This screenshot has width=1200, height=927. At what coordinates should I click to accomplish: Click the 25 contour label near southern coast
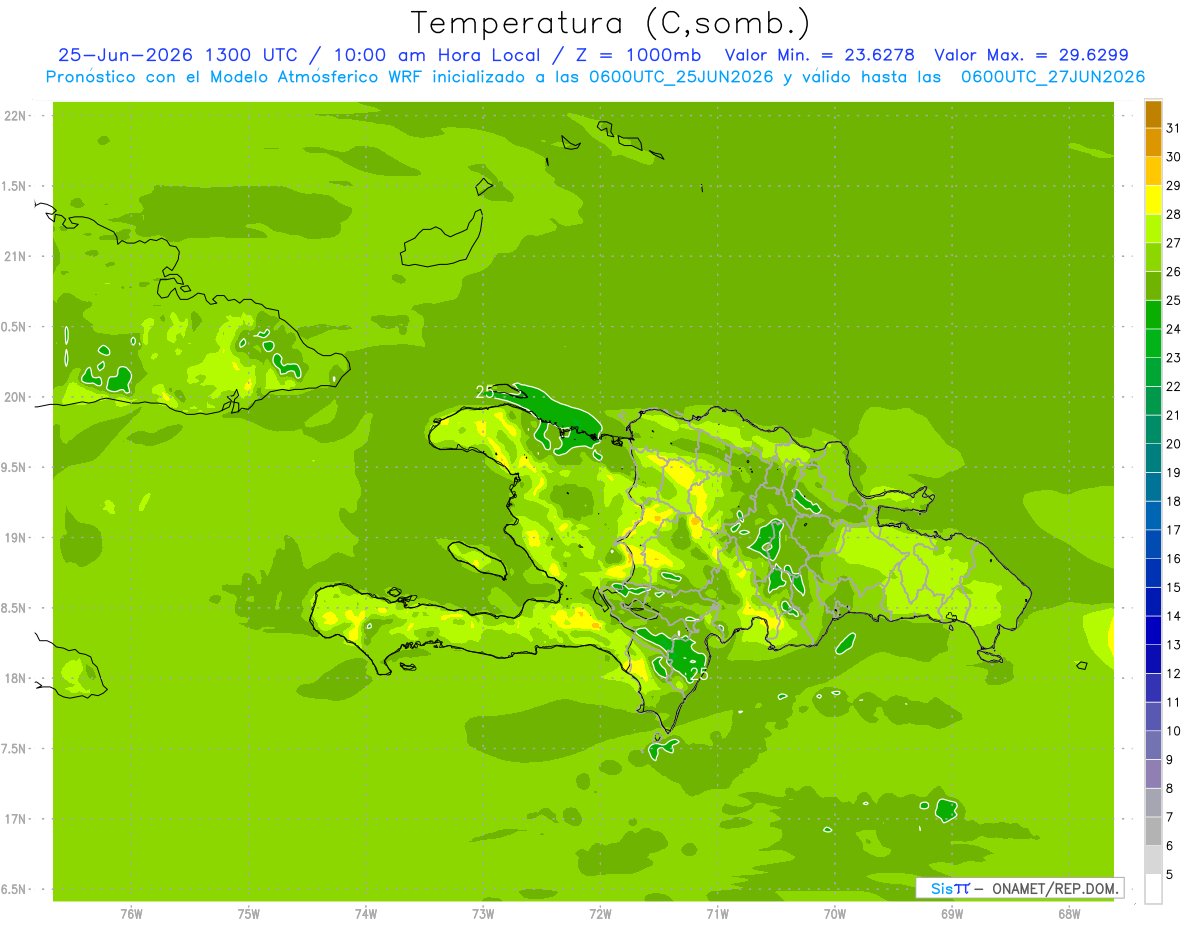[699, 674]
